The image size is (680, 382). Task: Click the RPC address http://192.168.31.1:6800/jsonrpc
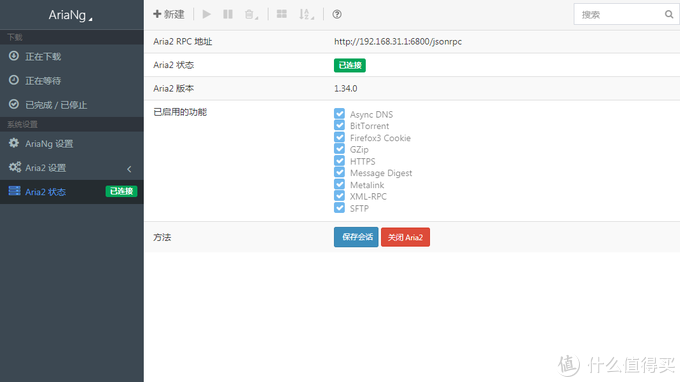(x=398, y=42)
